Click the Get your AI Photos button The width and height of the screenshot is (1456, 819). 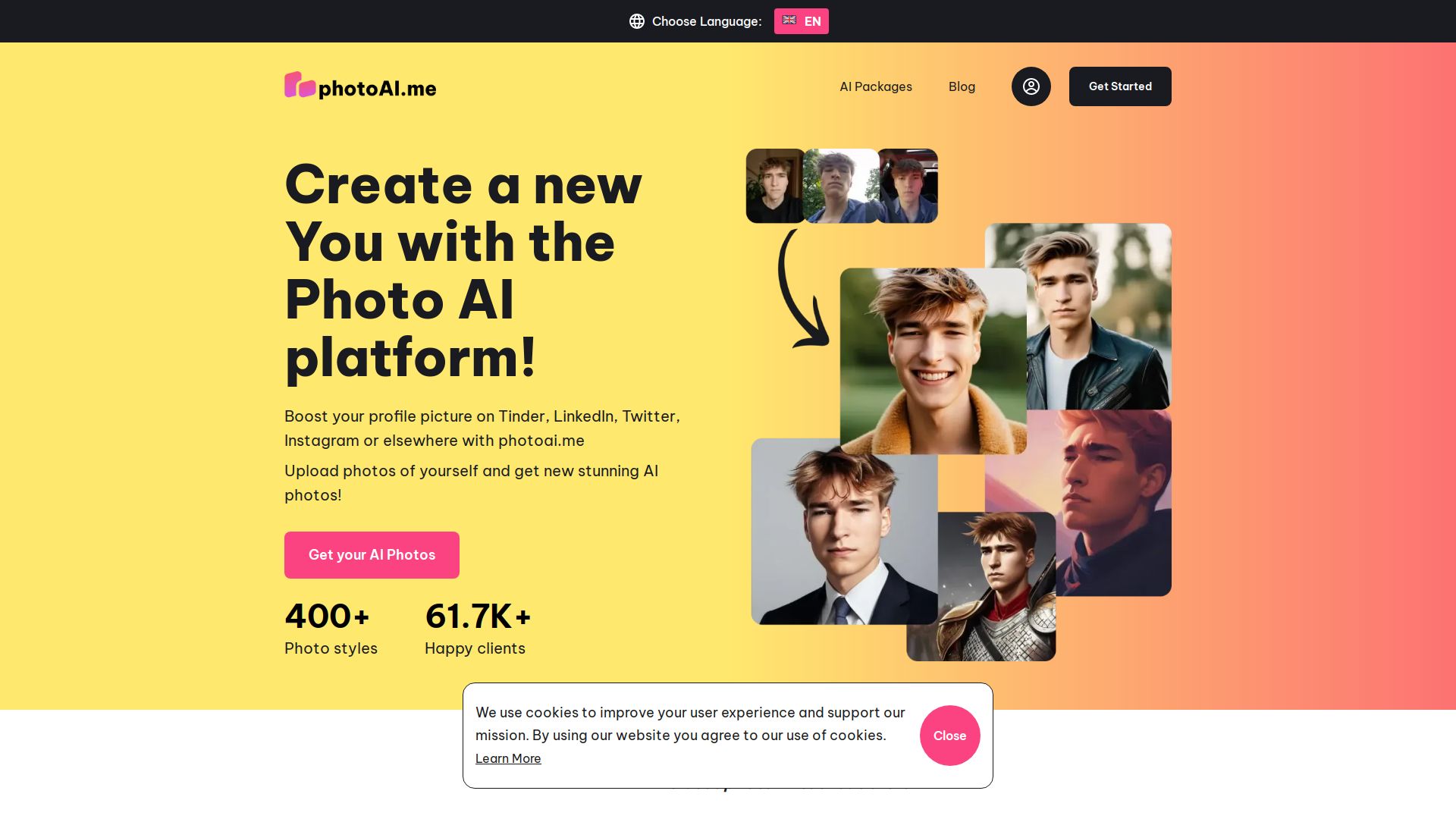point(372,555)
